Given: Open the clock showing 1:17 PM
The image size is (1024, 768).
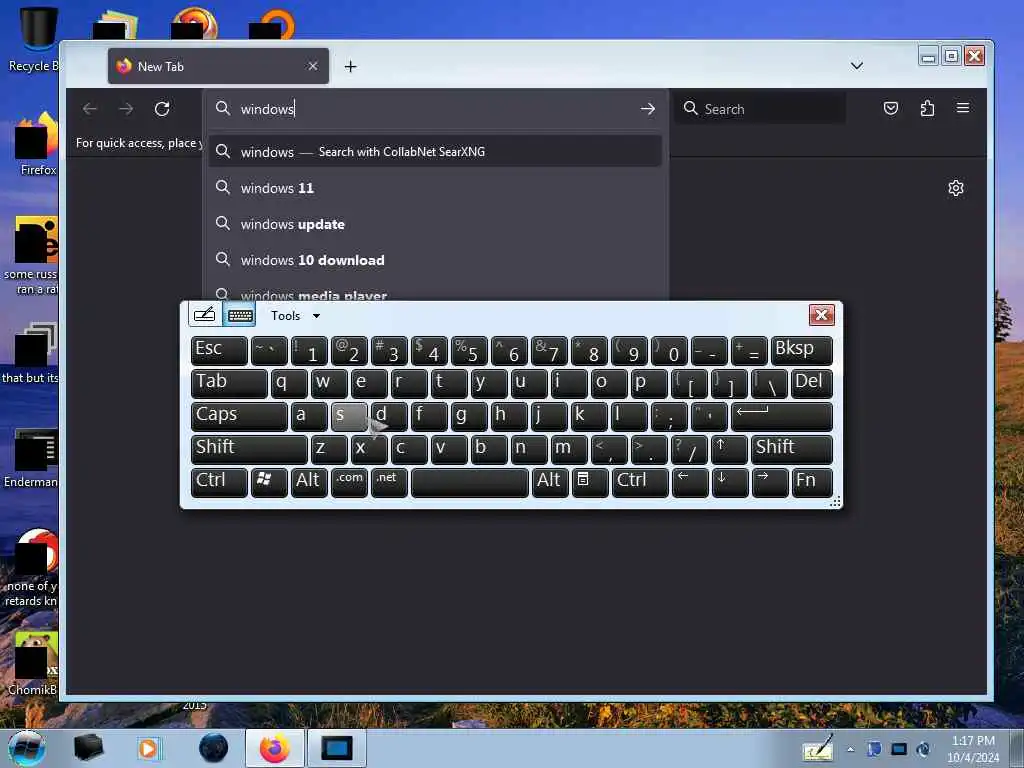Looking at the screenshot, I should [973, 748].
